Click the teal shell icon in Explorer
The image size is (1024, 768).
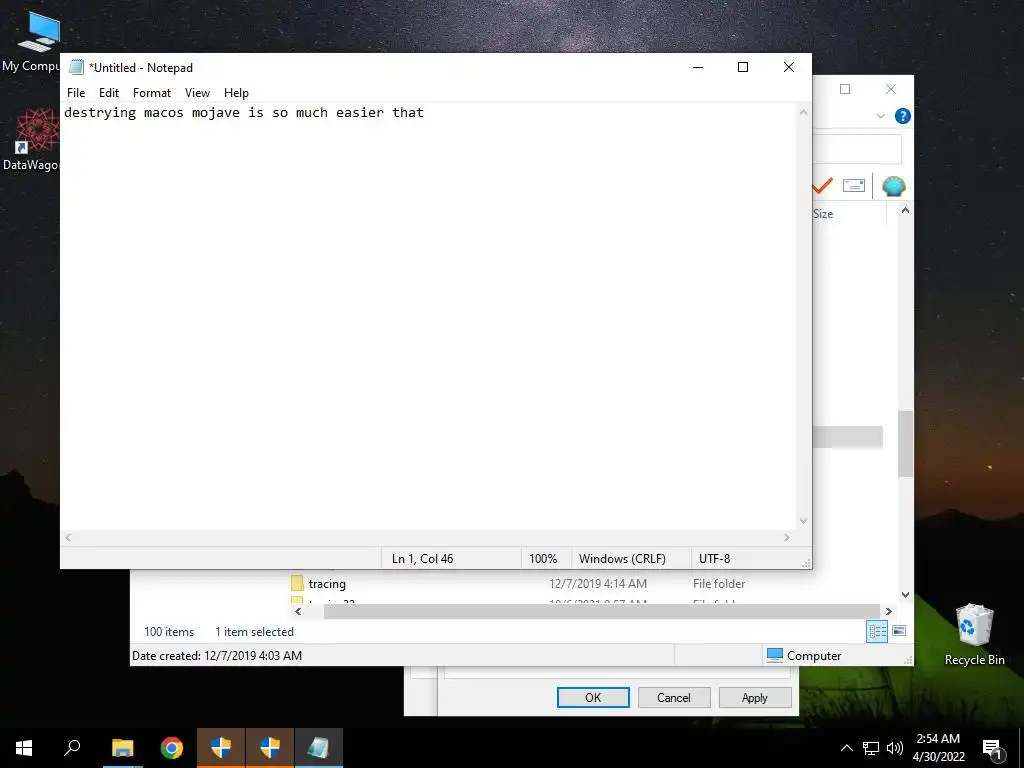pos(893,186)
